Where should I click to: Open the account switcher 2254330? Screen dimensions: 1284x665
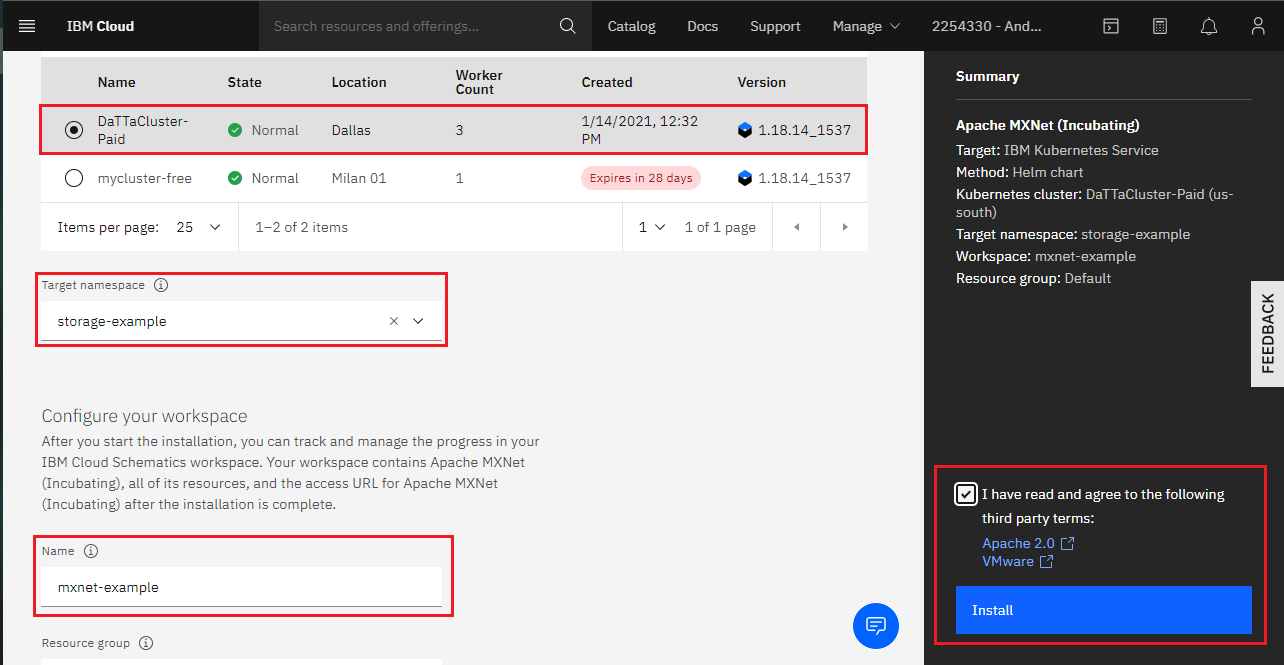tap(986, 26)
